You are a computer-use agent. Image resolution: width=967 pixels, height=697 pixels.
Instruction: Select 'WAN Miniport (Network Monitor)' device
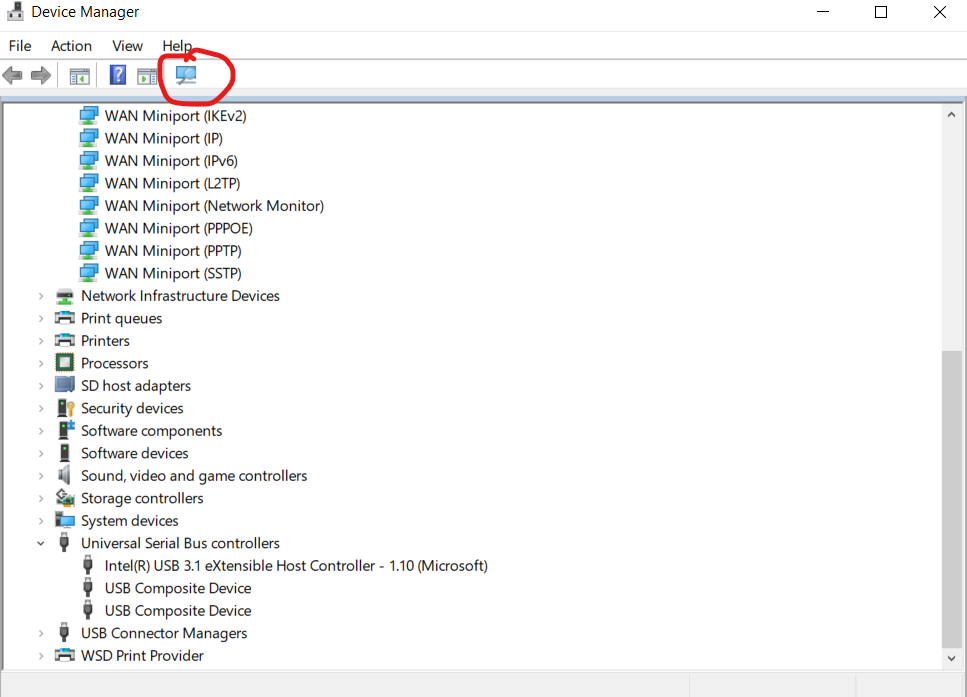215,206
